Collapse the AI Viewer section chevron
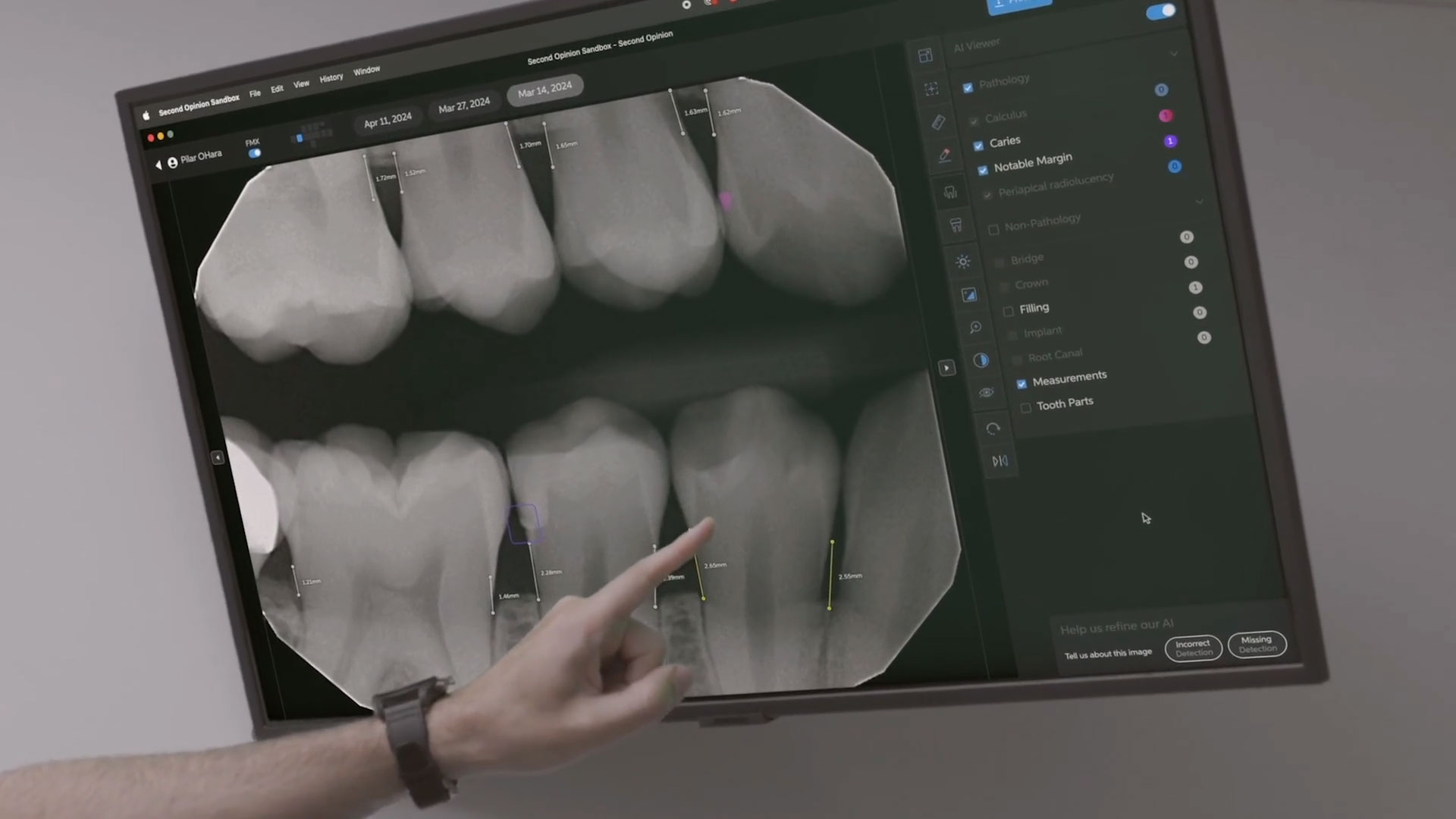The image size is (1456, 819). coord(1174,54)
